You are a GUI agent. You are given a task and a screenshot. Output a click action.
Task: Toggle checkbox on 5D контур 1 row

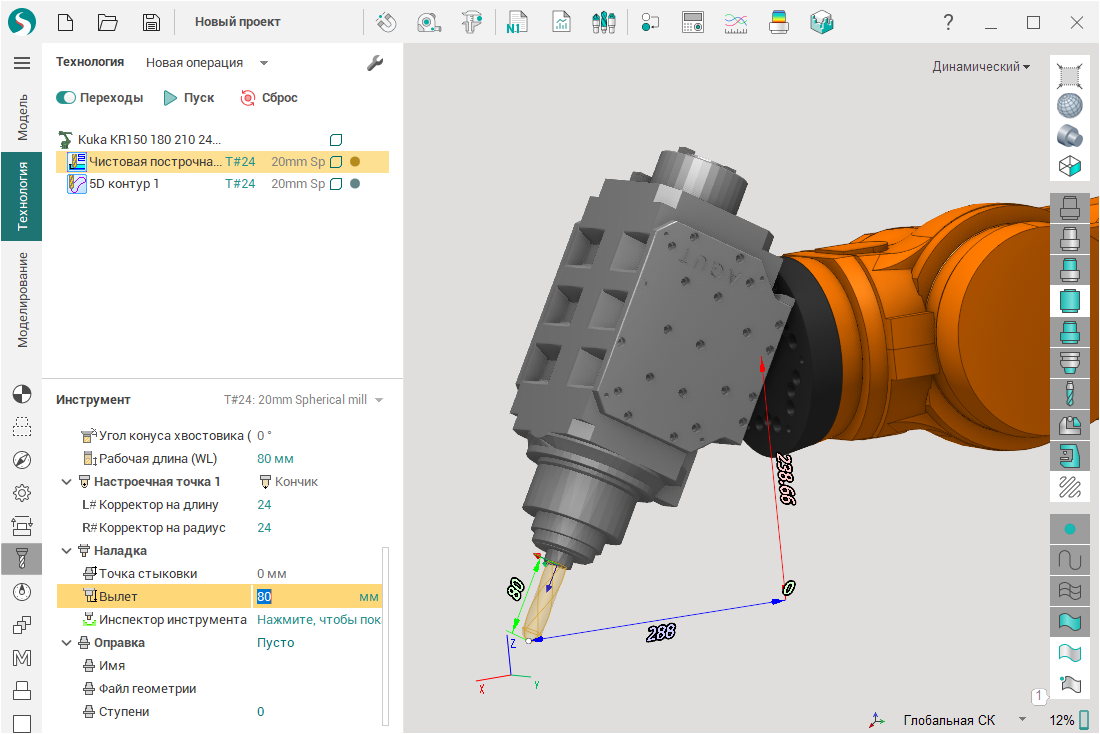click(337, 184)
